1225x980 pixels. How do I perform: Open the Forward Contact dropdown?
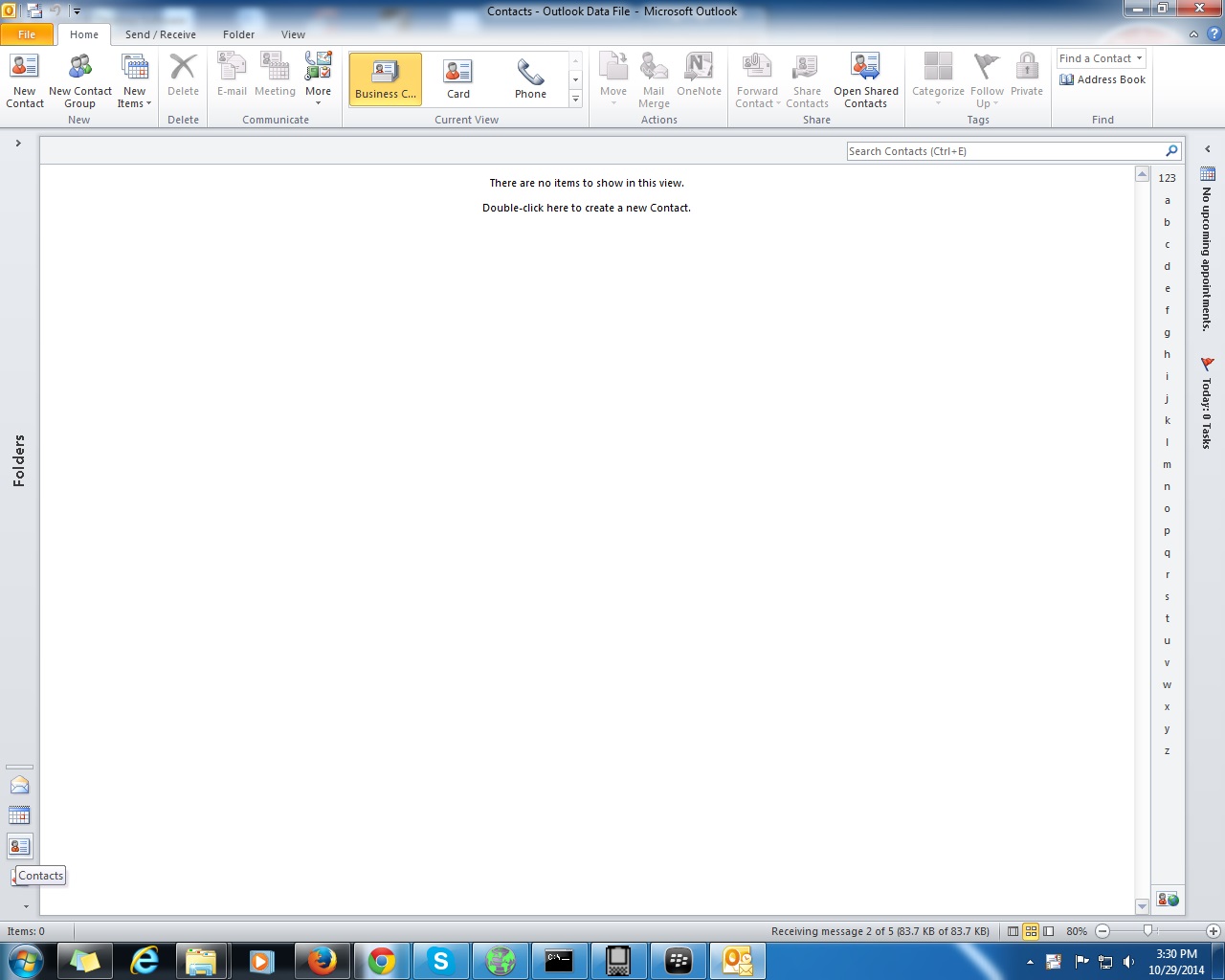pyautogui.click(x=757, y=80)
